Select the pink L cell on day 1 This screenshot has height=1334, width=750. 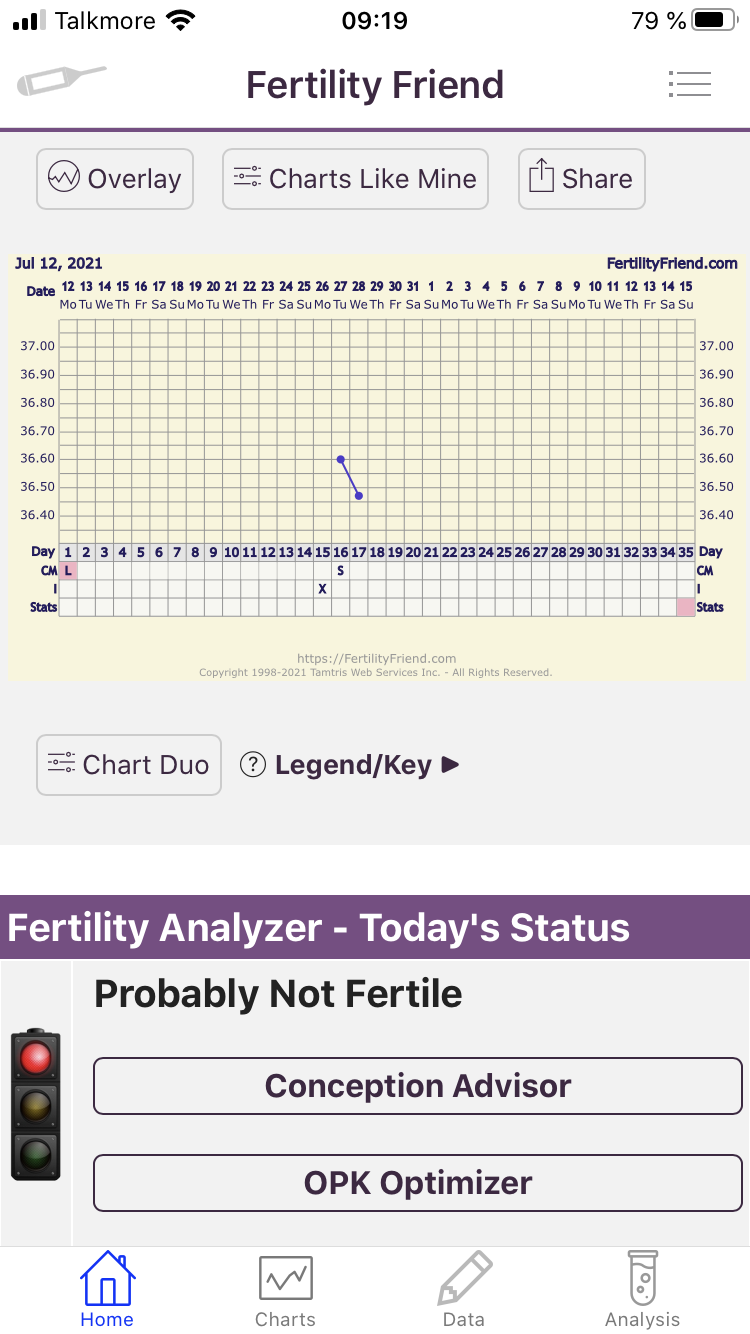(x=68, y=570)
